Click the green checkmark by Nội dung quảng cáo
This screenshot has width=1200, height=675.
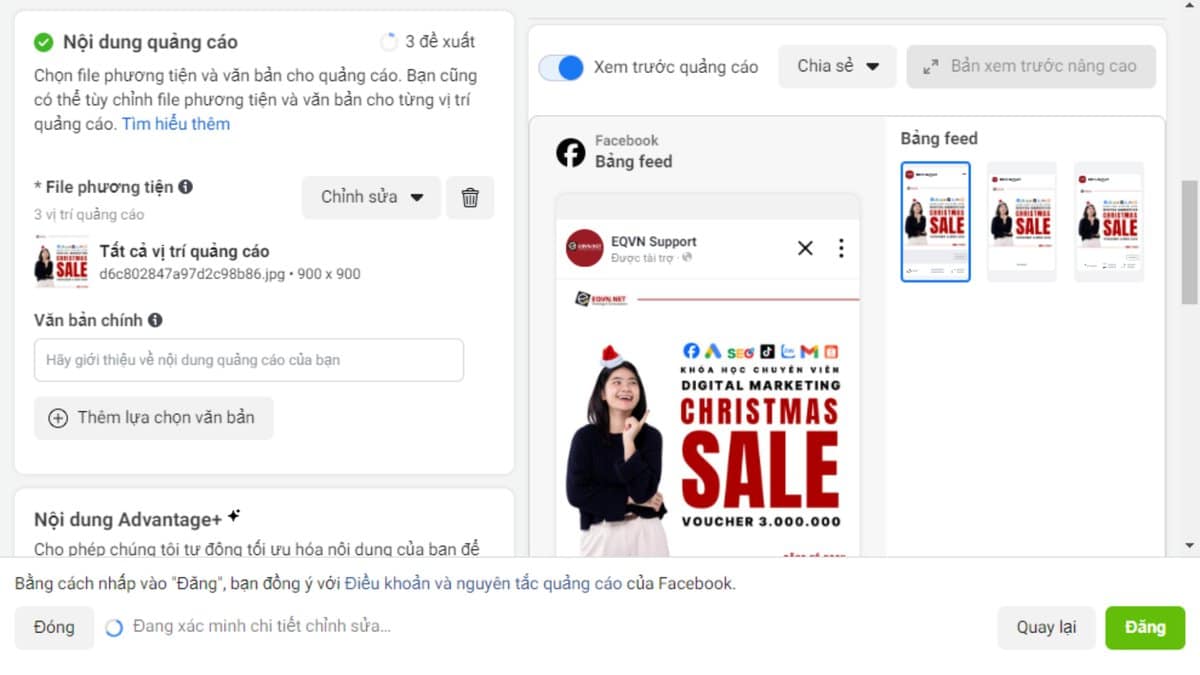pyautogui.click(x=44, y=42)
